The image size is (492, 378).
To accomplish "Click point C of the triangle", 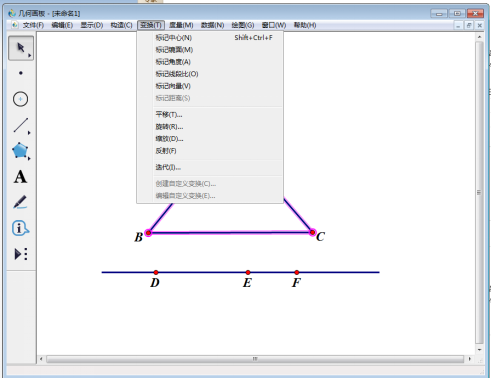I will [312, 232].
